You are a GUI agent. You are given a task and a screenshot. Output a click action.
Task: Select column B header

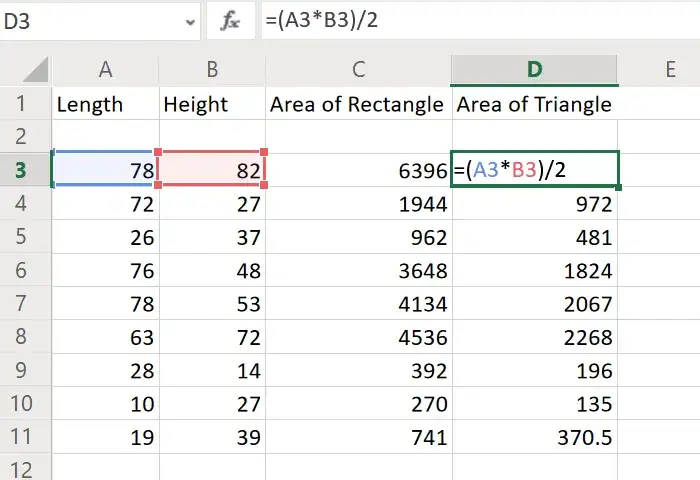click(211, 68)
